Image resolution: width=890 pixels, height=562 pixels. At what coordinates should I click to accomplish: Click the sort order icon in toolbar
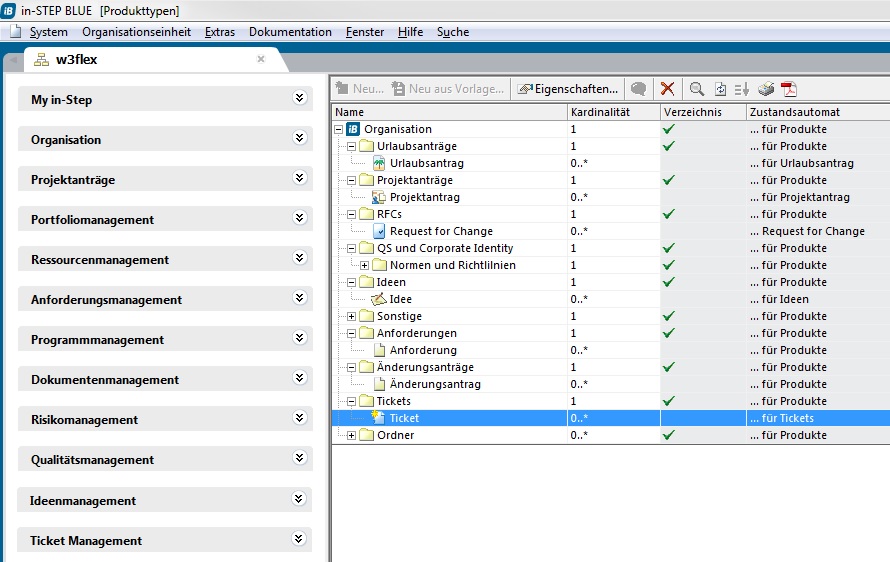tap(742, 89)
